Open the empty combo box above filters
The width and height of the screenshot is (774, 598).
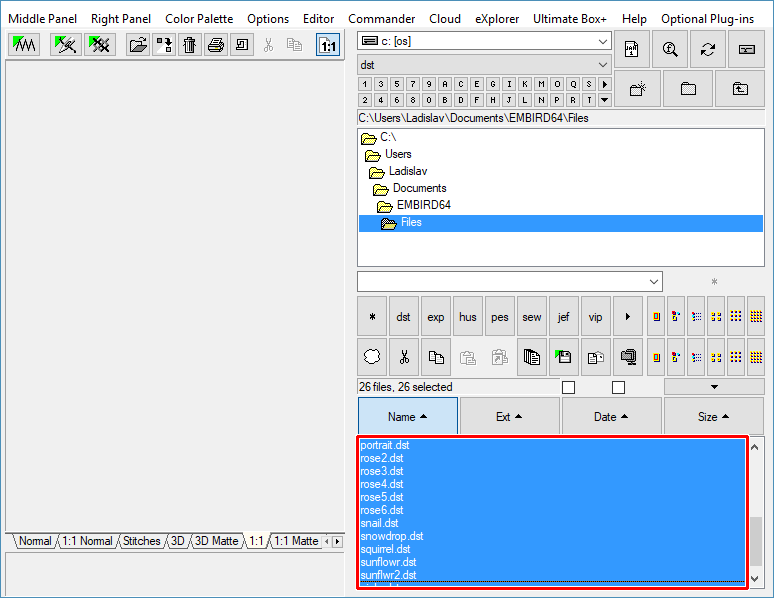point(509,282)
